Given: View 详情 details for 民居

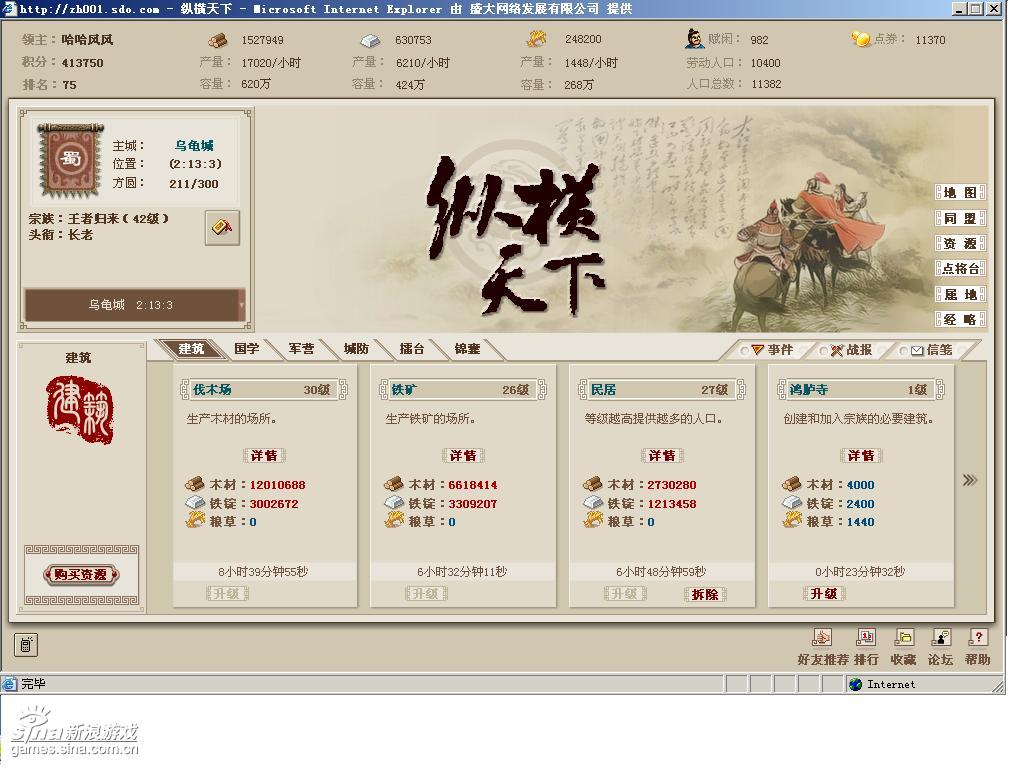Looking at the screenshot, I should point(662,455).
